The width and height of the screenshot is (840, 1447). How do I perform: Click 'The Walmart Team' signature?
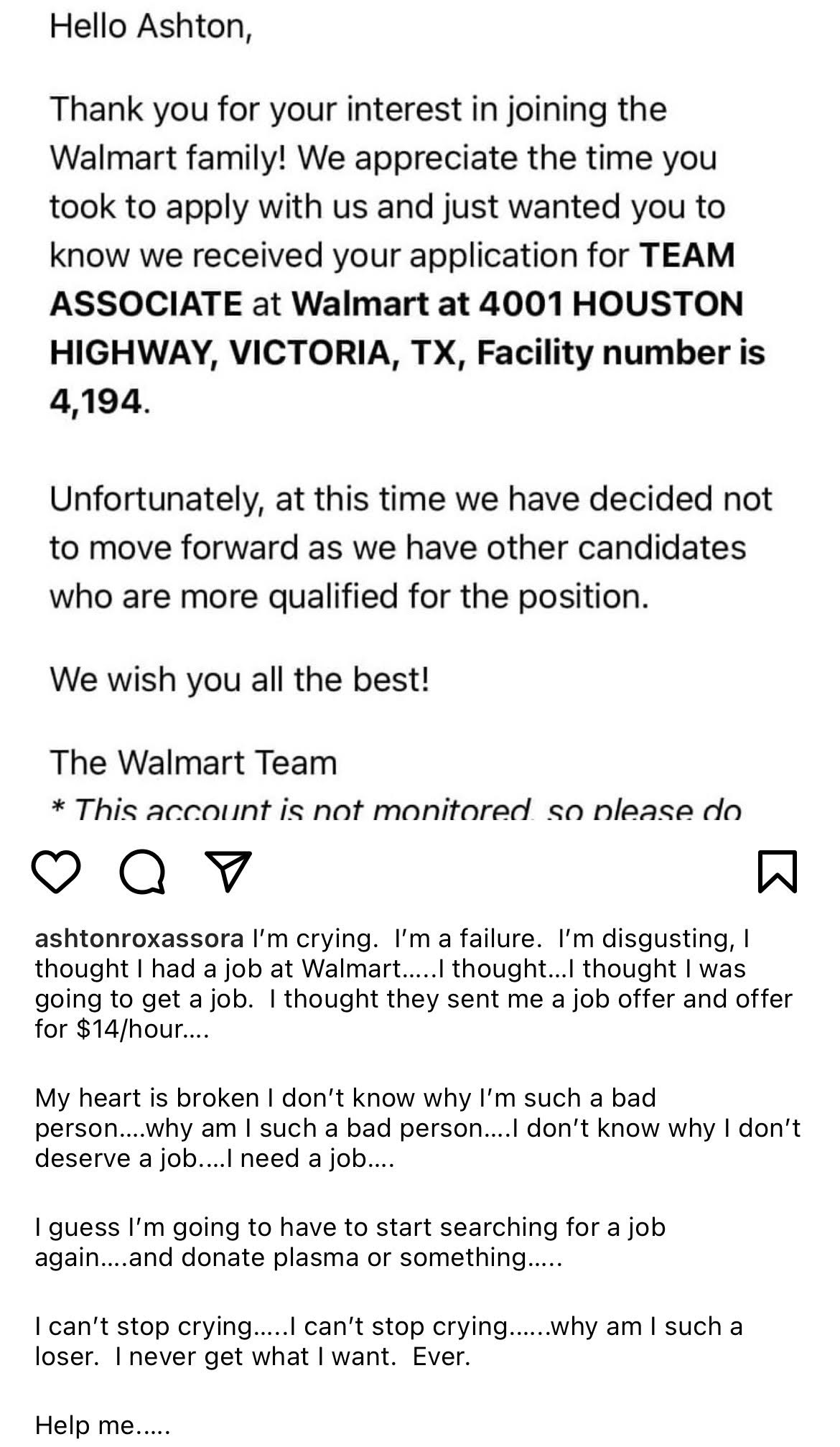click(193, 763)
